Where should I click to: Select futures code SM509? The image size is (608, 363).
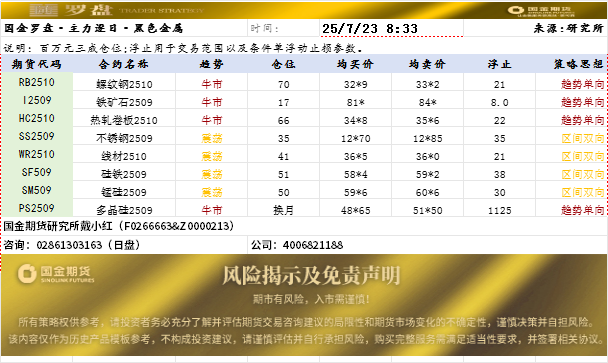tap(36, 190)
